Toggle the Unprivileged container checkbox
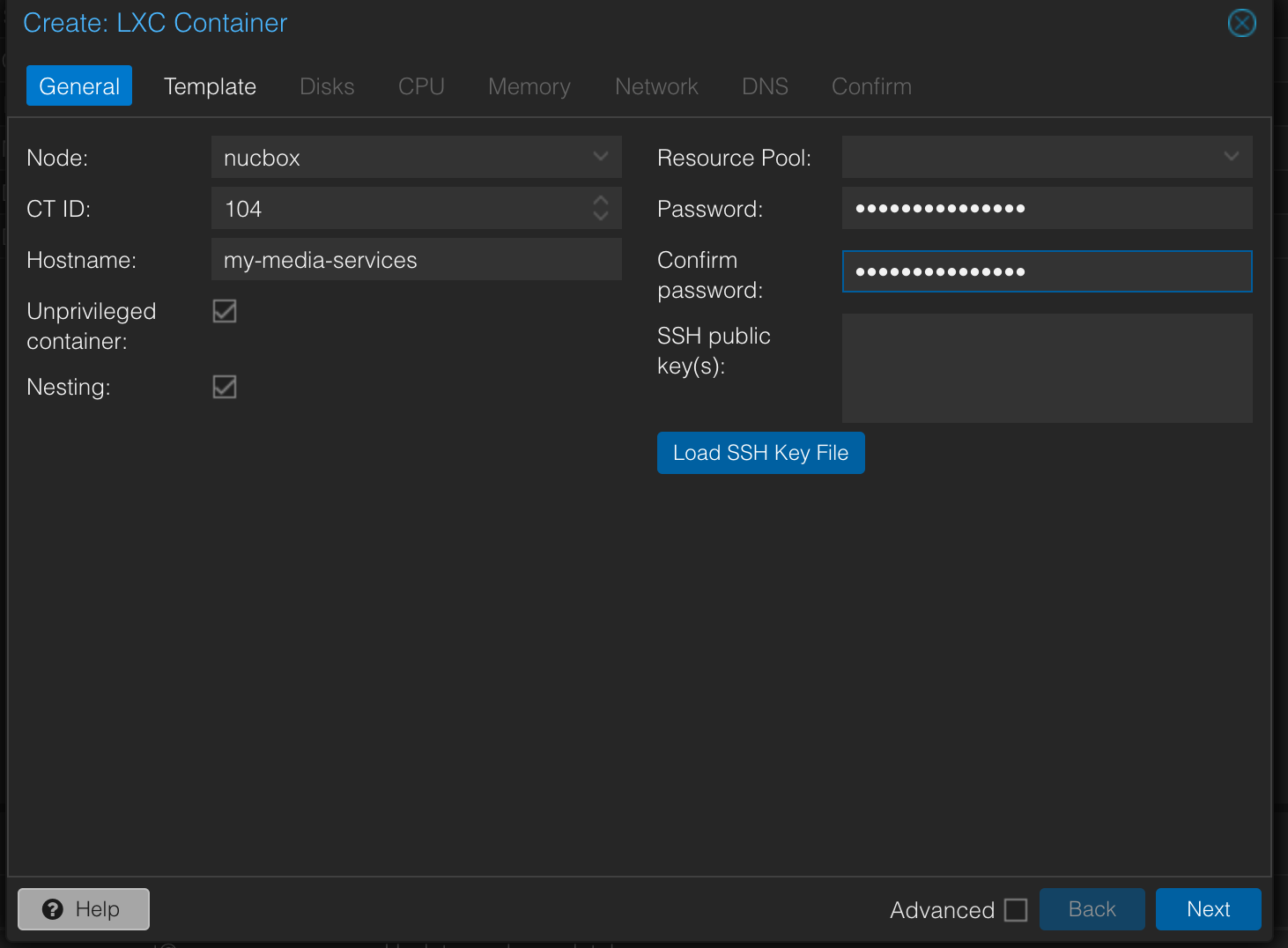This screenshot has width=1288, height=948. point(225,311)
